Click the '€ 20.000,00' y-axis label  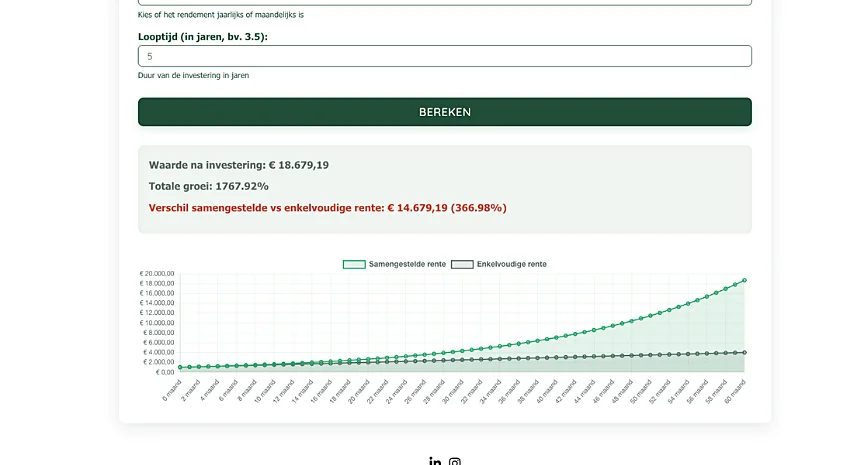(157, 274)
